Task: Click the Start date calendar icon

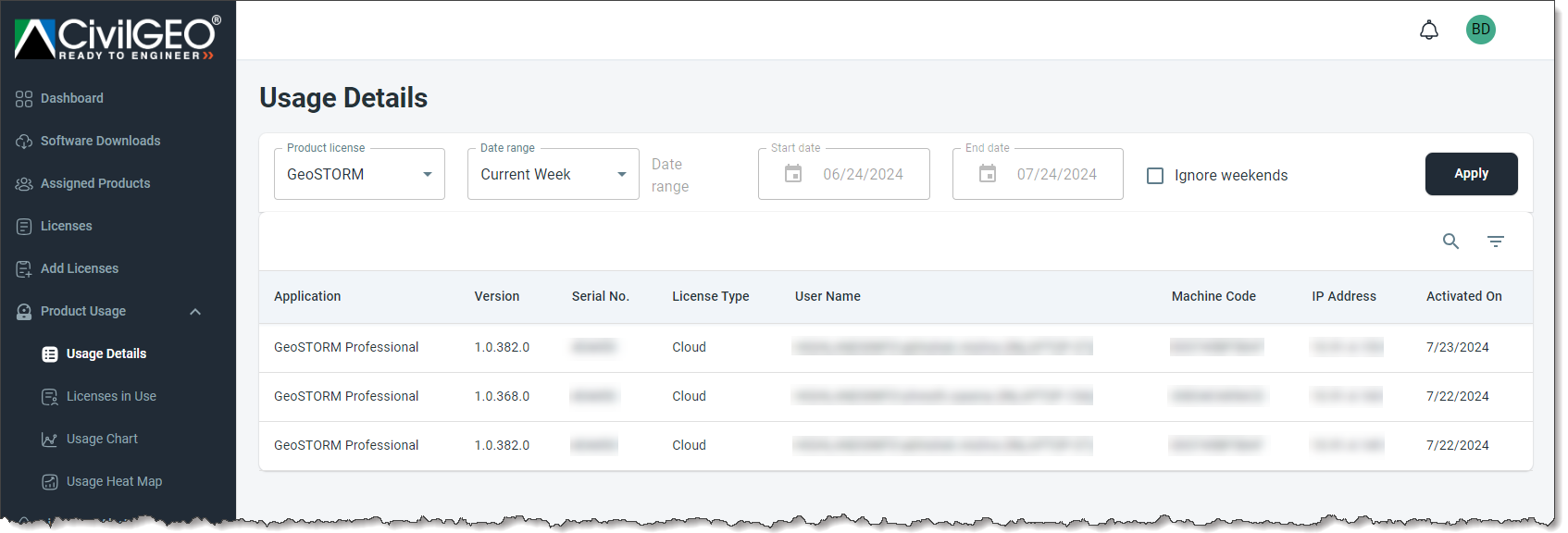Action: [x=793, y=174]
